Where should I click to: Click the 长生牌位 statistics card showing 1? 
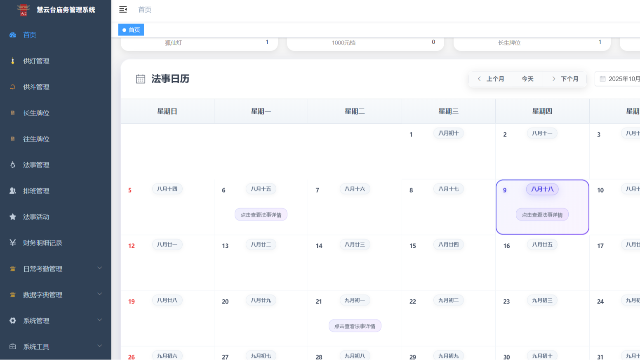click(x=532, y=43)
